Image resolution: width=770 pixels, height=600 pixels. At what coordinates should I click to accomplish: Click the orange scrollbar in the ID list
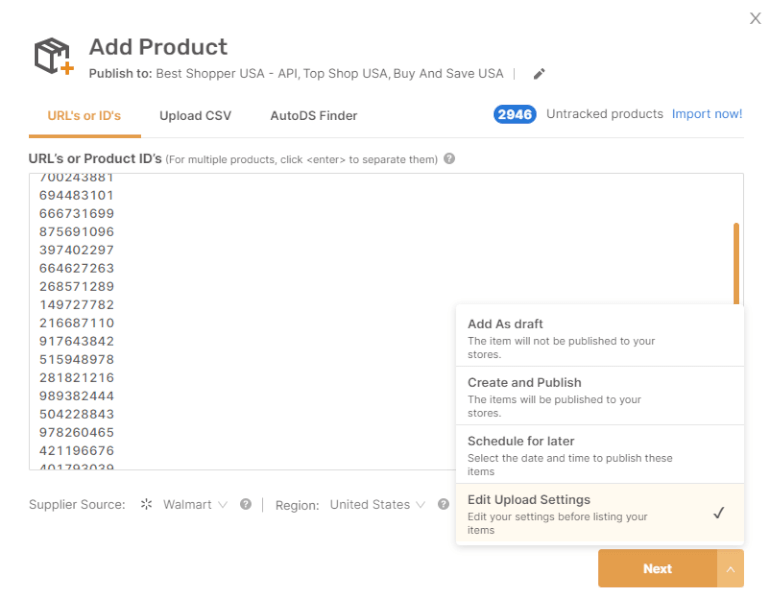(x=736, y=264)
